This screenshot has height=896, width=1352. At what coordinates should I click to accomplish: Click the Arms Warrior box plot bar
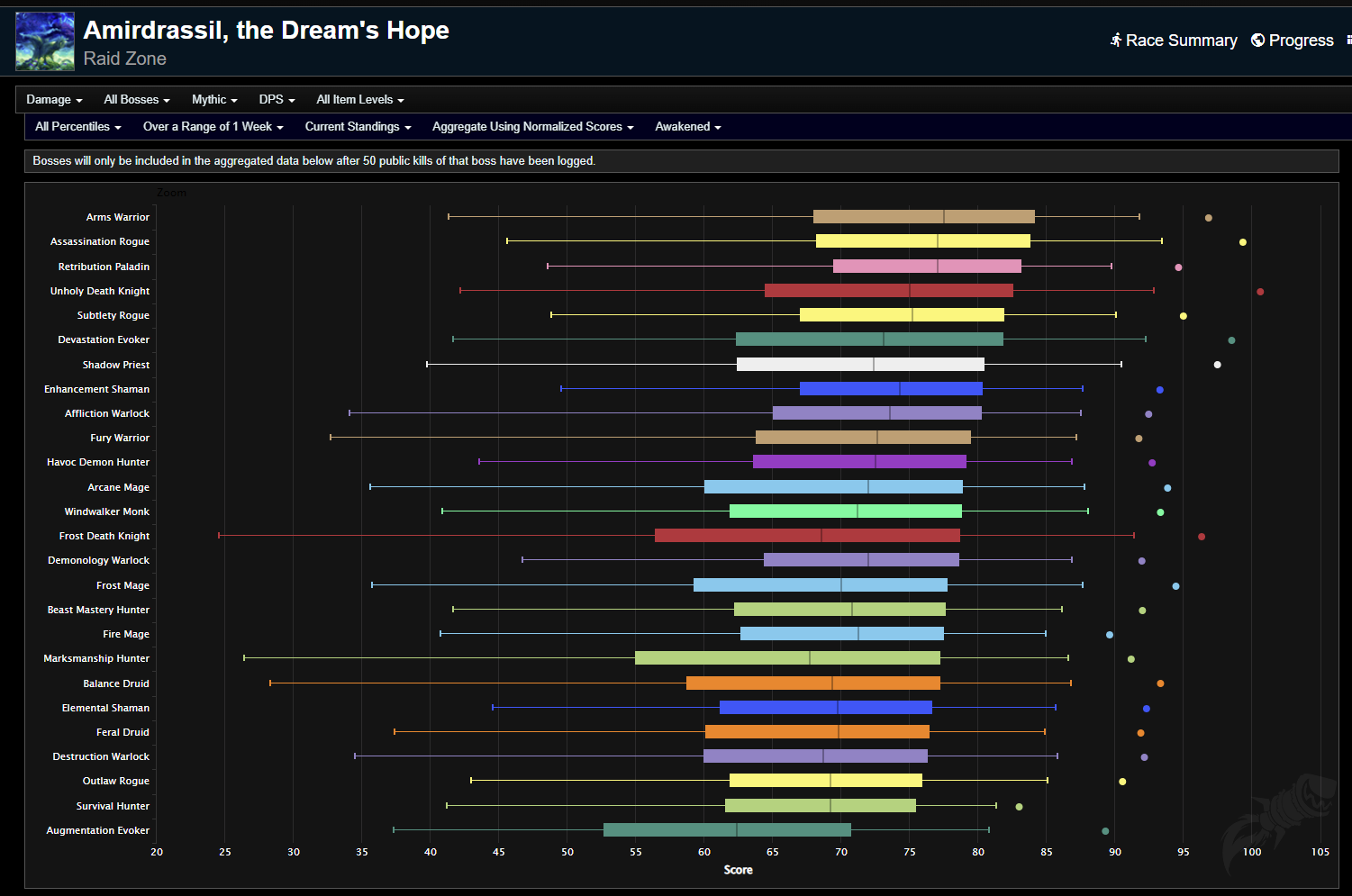coord(923,217)
